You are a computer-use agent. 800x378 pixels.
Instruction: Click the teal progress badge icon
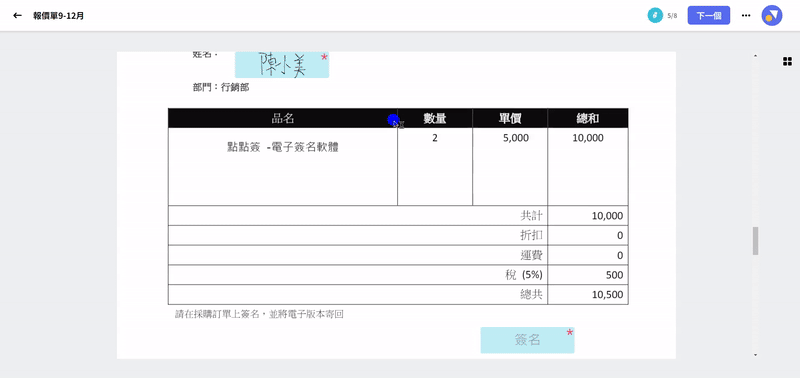click(655, 16)
